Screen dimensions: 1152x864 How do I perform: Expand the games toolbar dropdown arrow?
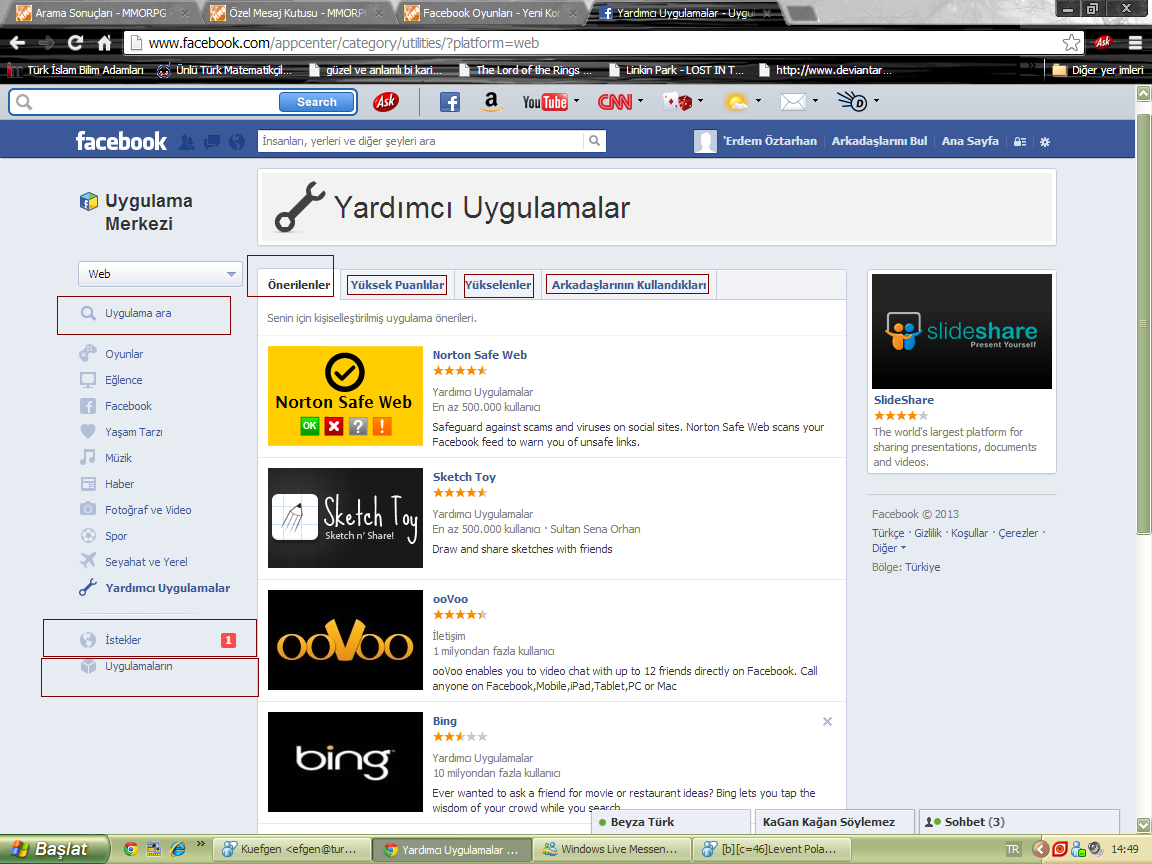pos(700,101)
